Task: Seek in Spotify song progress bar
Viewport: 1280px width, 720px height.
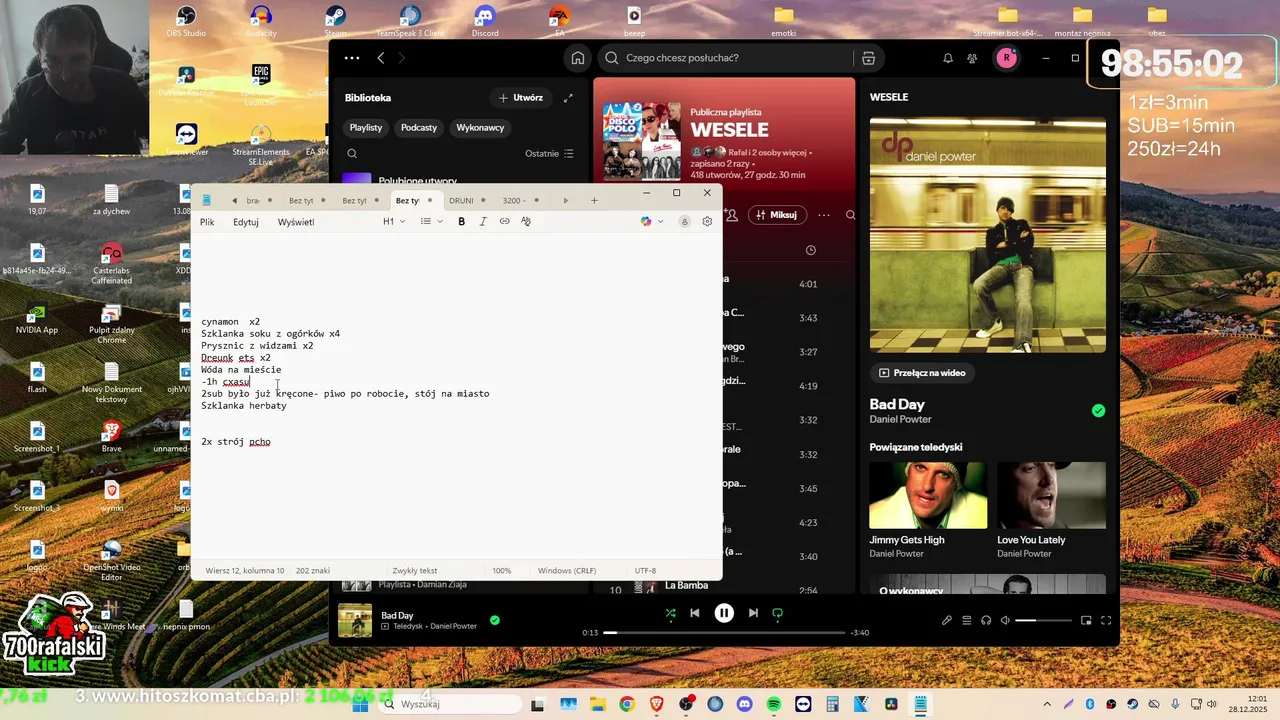Action: coord(723,632)
